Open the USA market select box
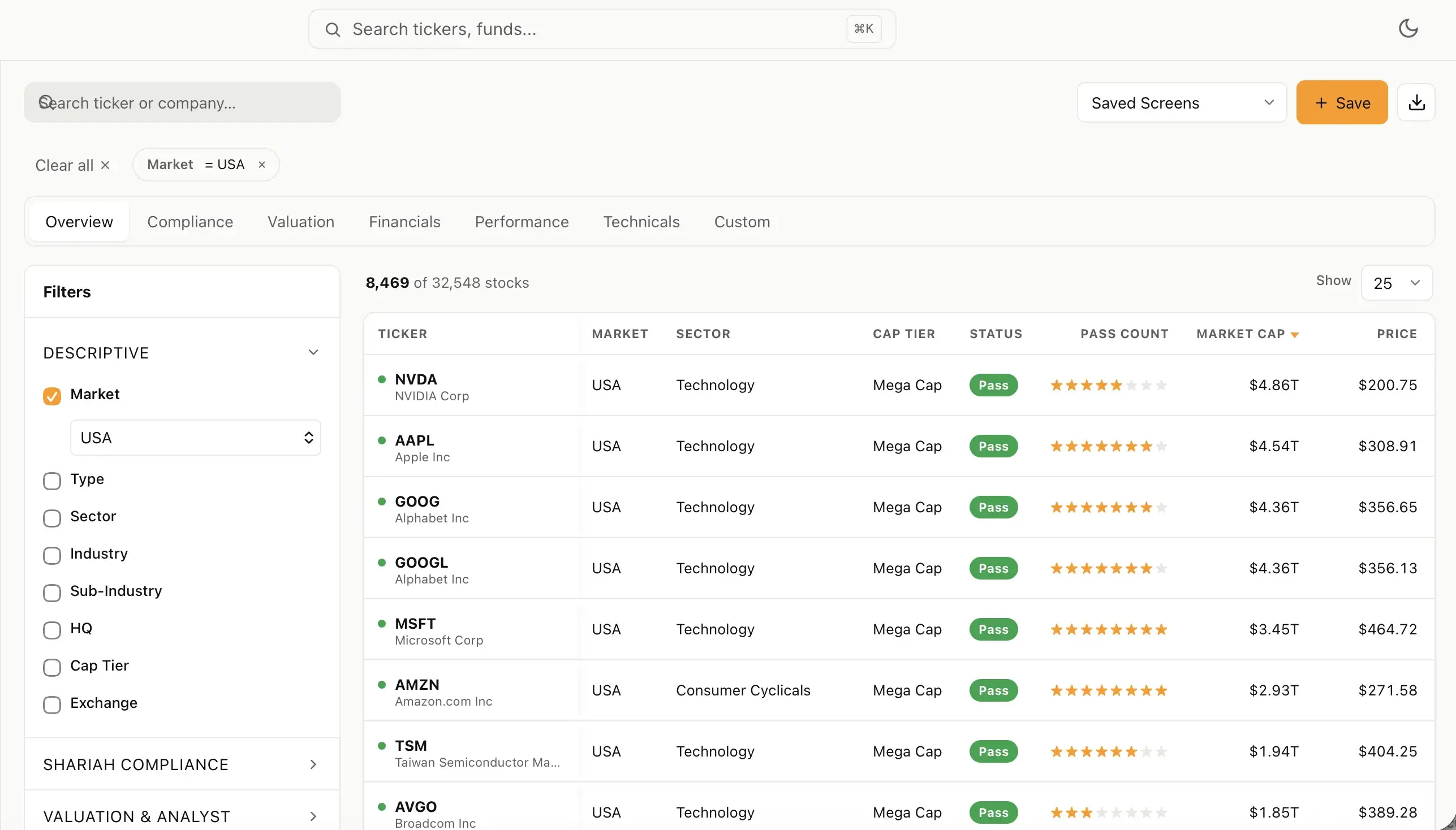The width and height of the screenshot is (1456, 830). [196, 438]
